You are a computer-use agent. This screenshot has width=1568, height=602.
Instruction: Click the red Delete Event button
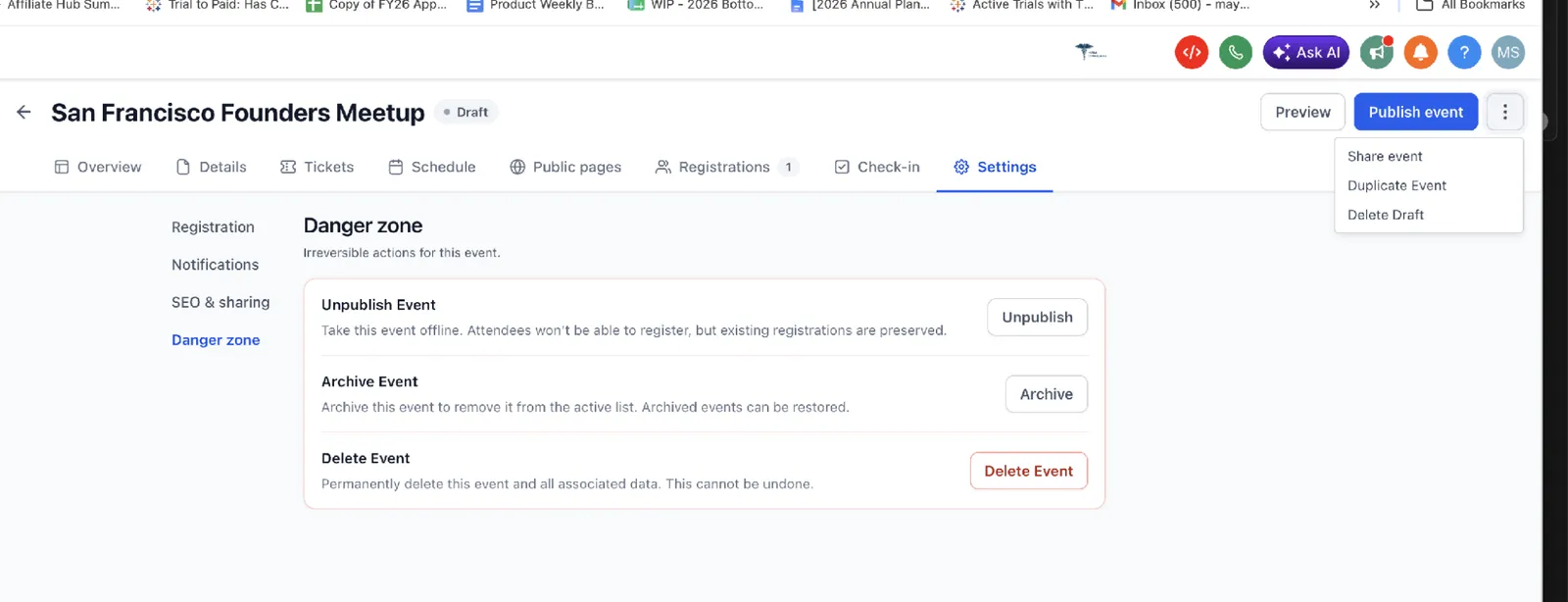[1028, 471]
